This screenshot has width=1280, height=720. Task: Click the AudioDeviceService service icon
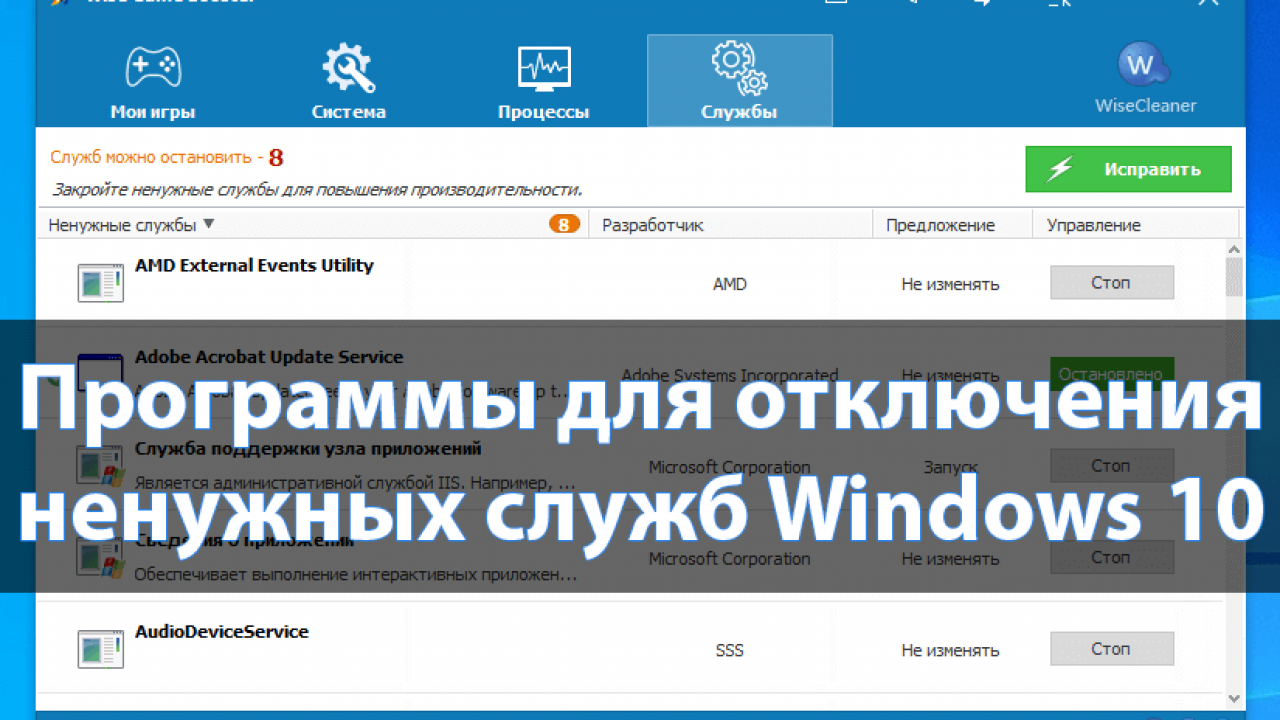pyautogui.click(x=100, y=648)
